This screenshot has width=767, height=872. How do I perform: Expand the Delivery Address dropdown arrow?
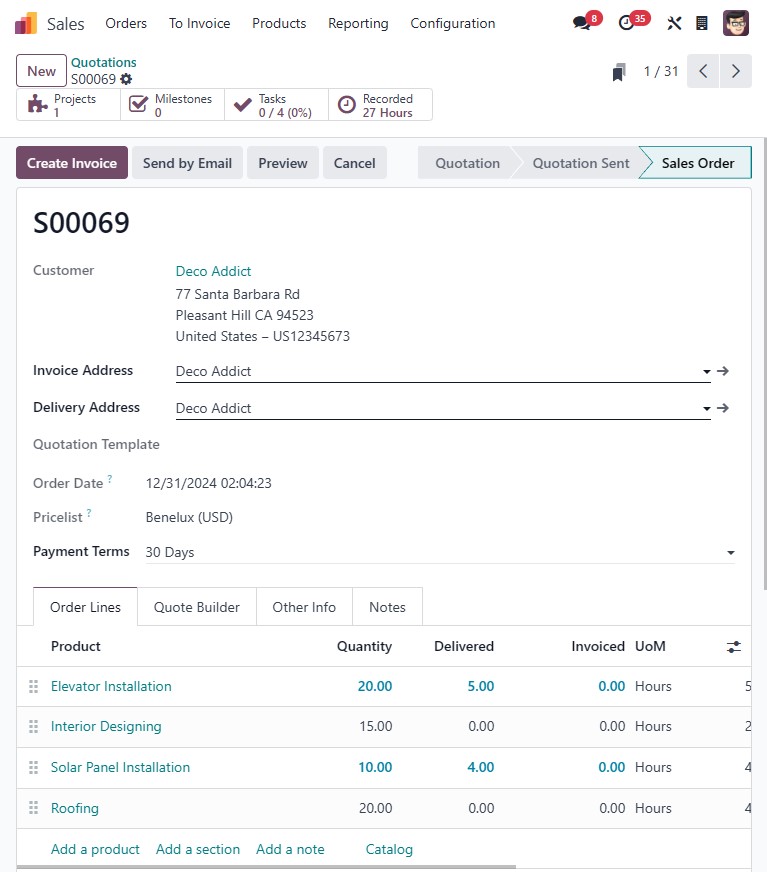(705, 408)
